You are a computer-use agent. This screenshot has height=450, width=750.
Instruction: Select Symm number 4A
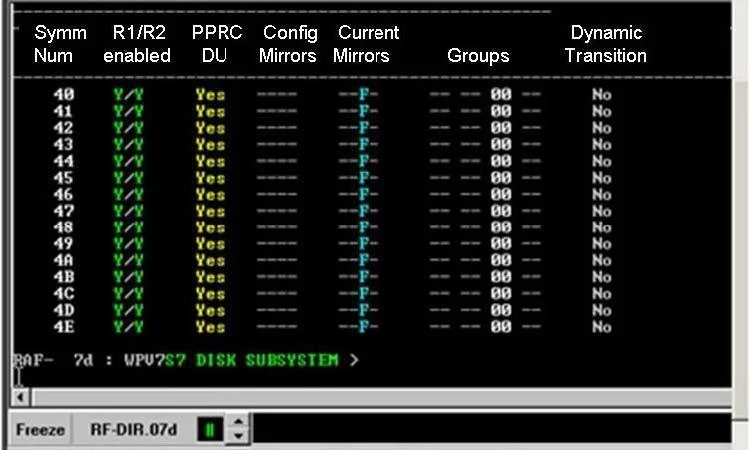click(x=64, y=260)
